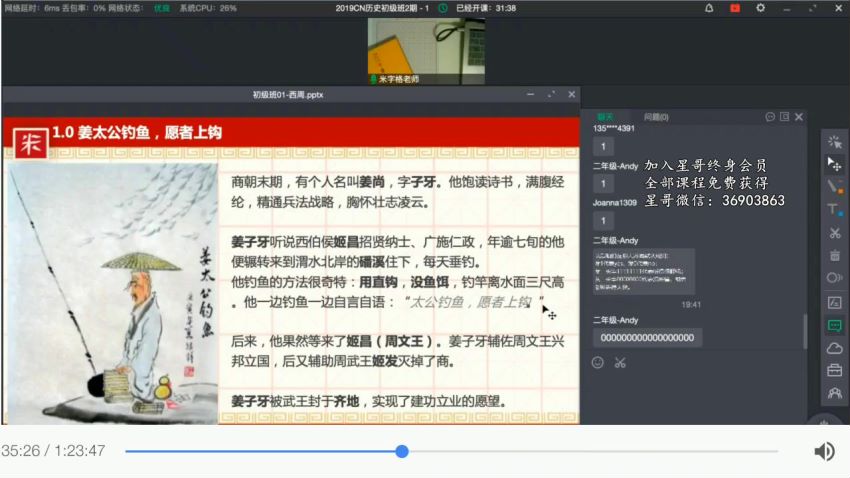Click the image message from 二年级-Andy
The height and width of the screenshot is (478, 850).
(644, 271)
